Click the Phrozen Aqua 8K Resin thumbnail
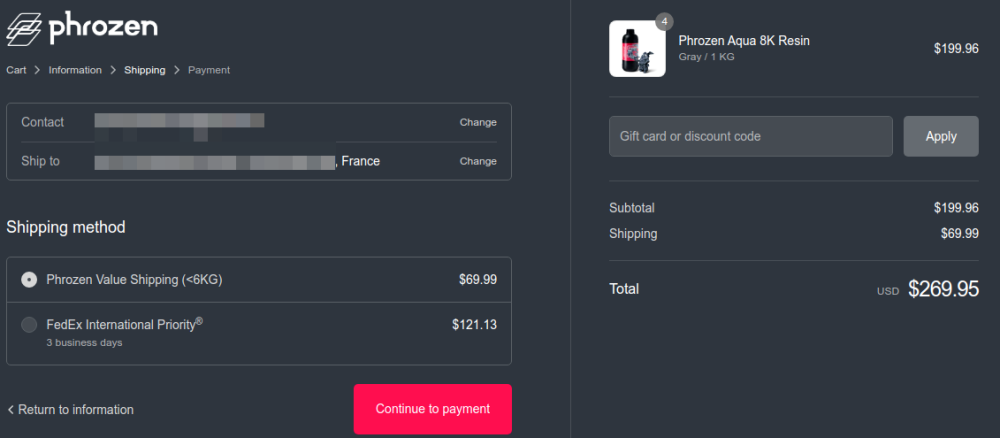The height and width of the screenshot is (438, 1000). coord(637,49)
